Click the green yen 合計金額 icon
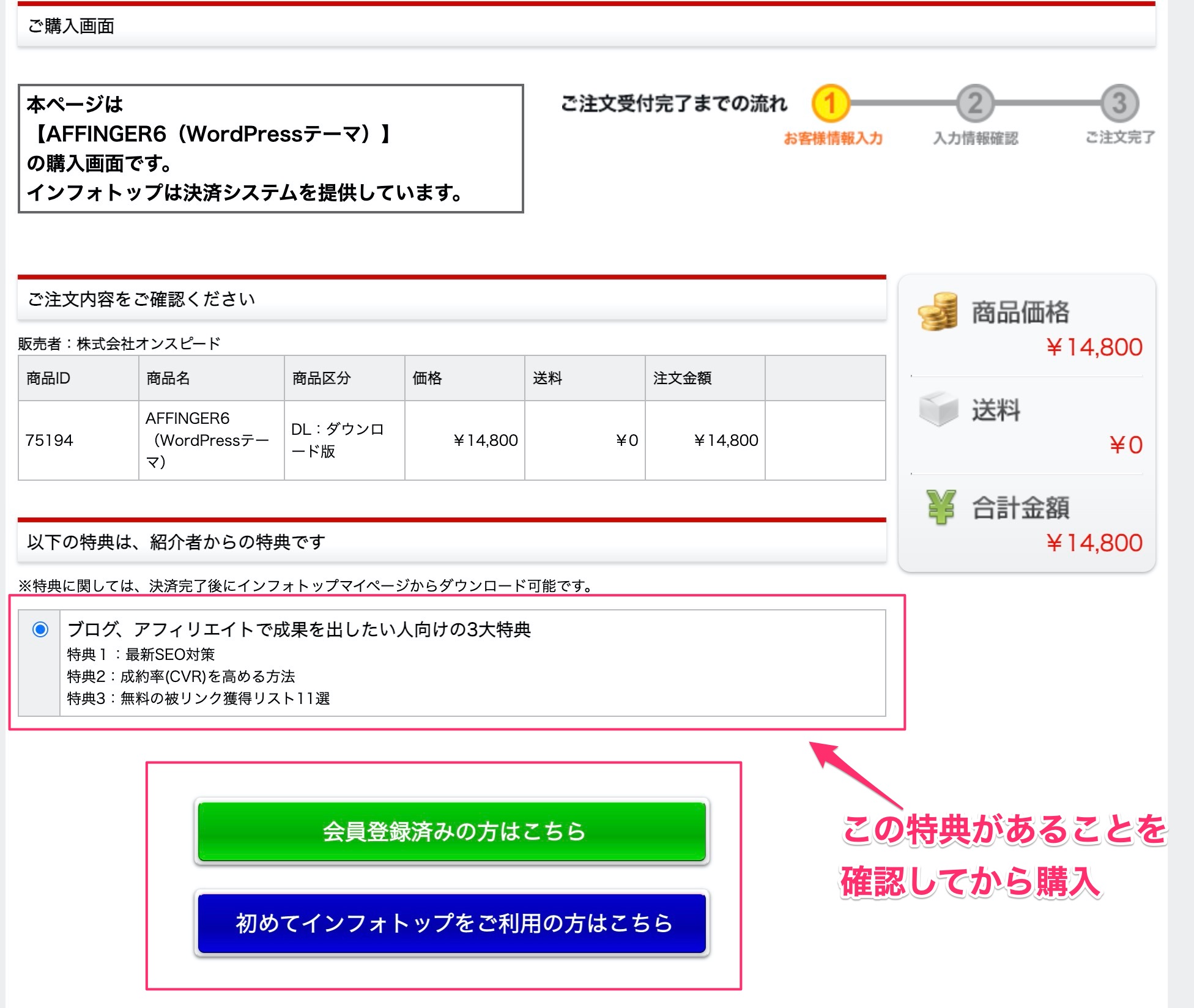 940,507
